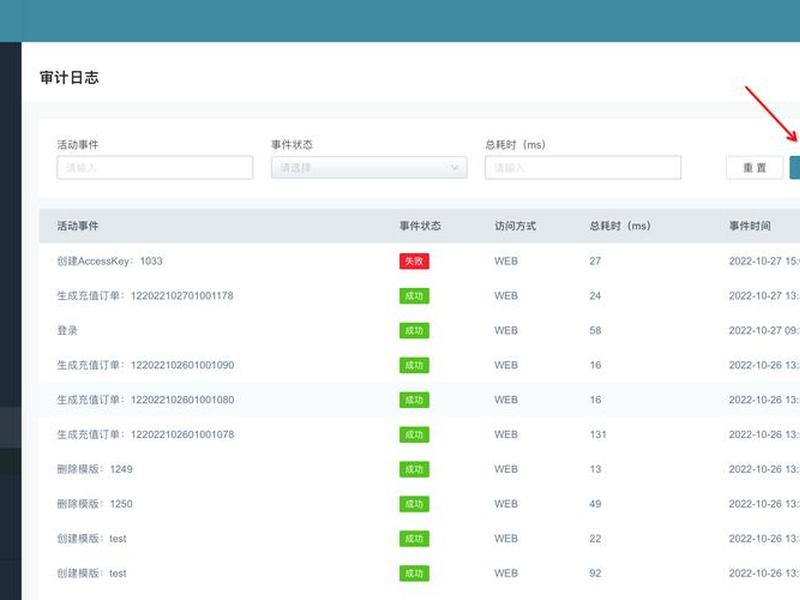Click the 事件时间 column header
Viewport: 800px width, 600px height.
(749, 226)
